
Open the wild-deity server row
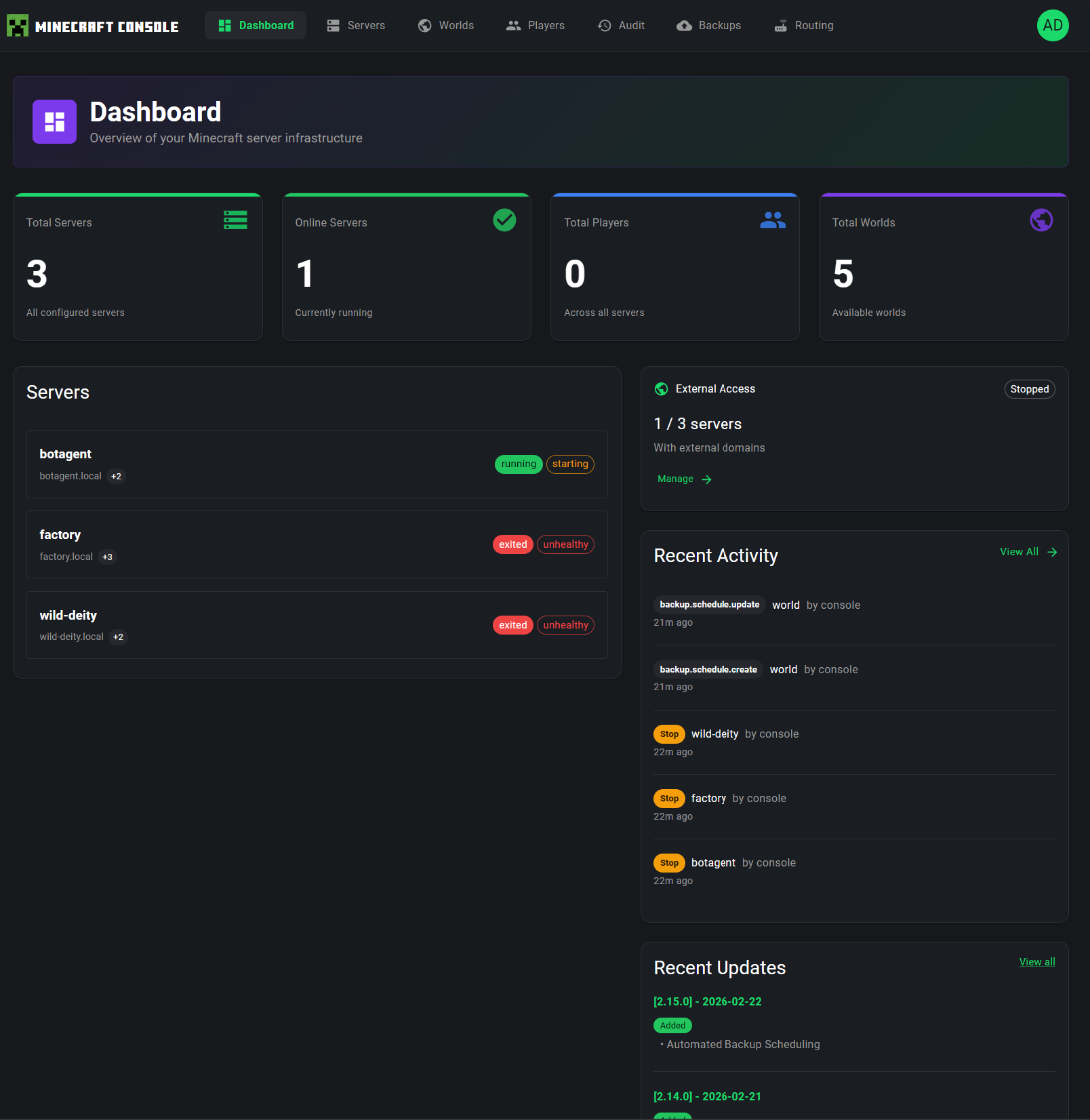click(x=317, y=625)
